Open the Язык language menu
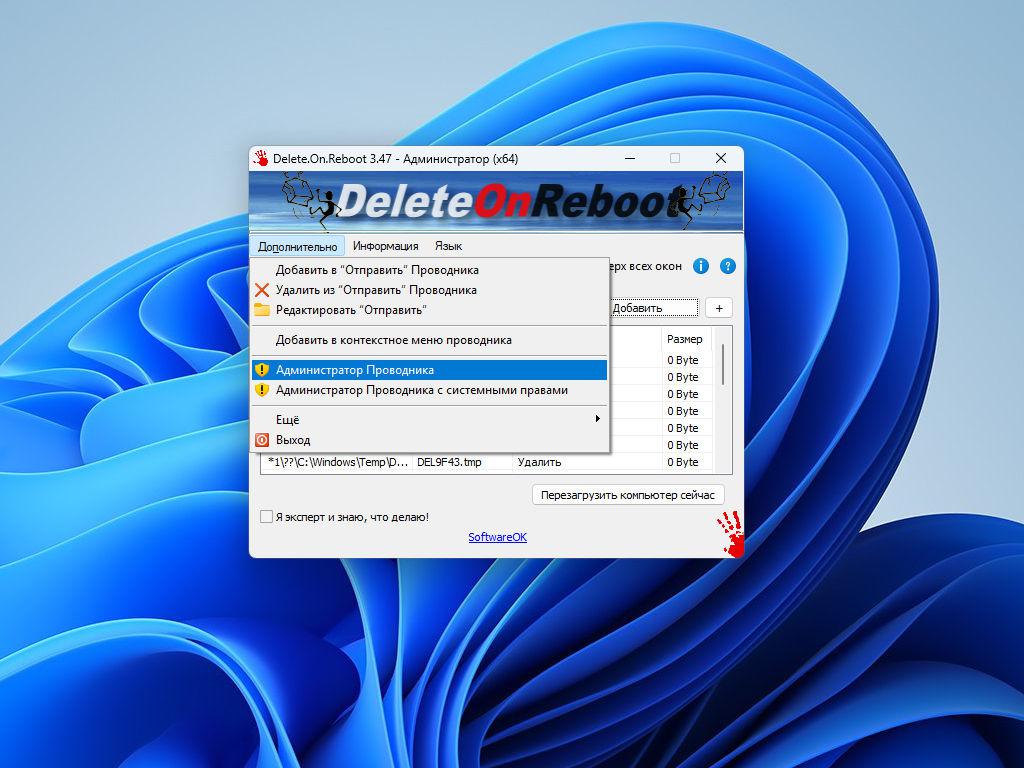The width and height of the screenshot is (1024, 768). tap(448, 246)
